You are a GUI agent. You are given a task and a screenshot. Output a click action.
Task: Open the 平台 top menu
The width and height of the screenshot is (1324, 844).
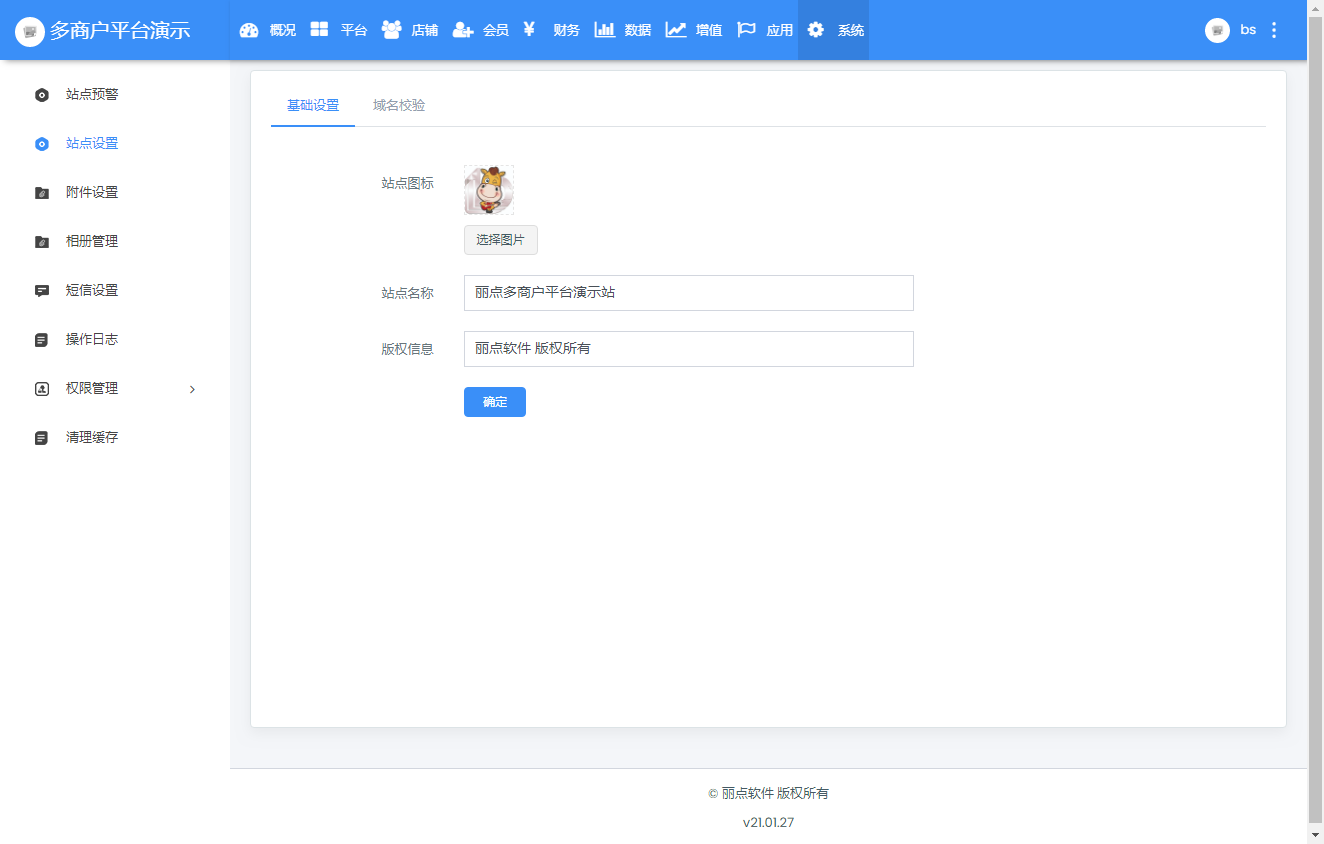(x=338, y=30)
